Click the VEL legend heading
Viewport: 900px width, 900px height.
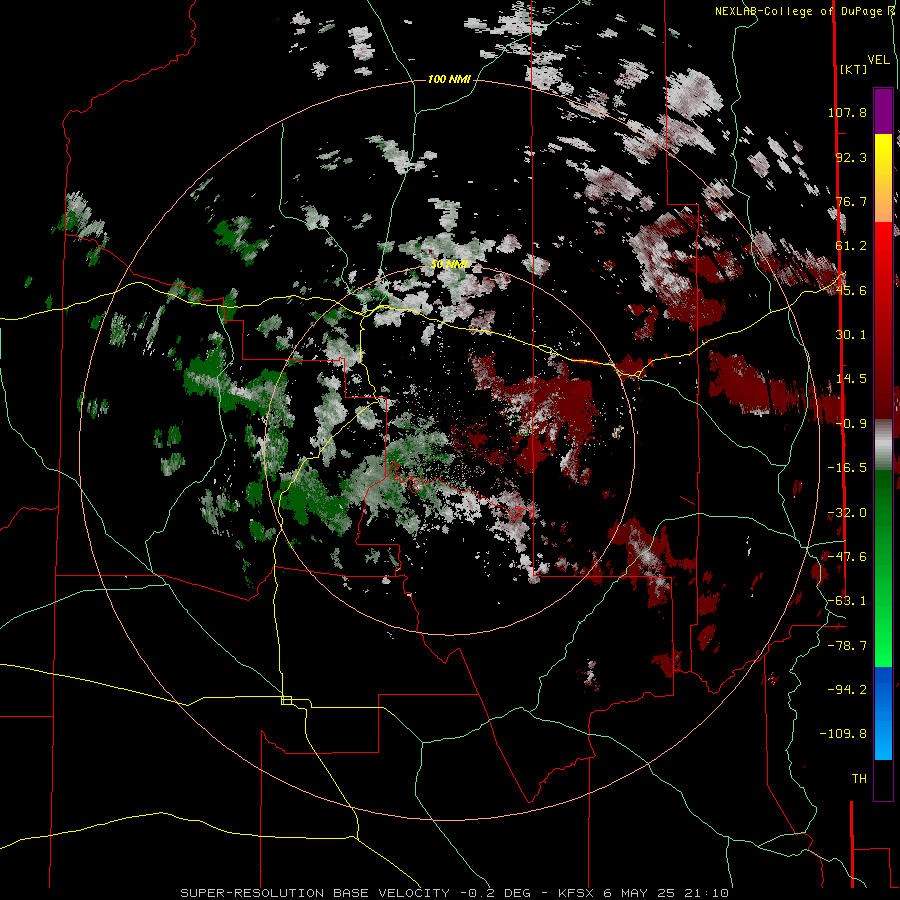click(879, 60)
